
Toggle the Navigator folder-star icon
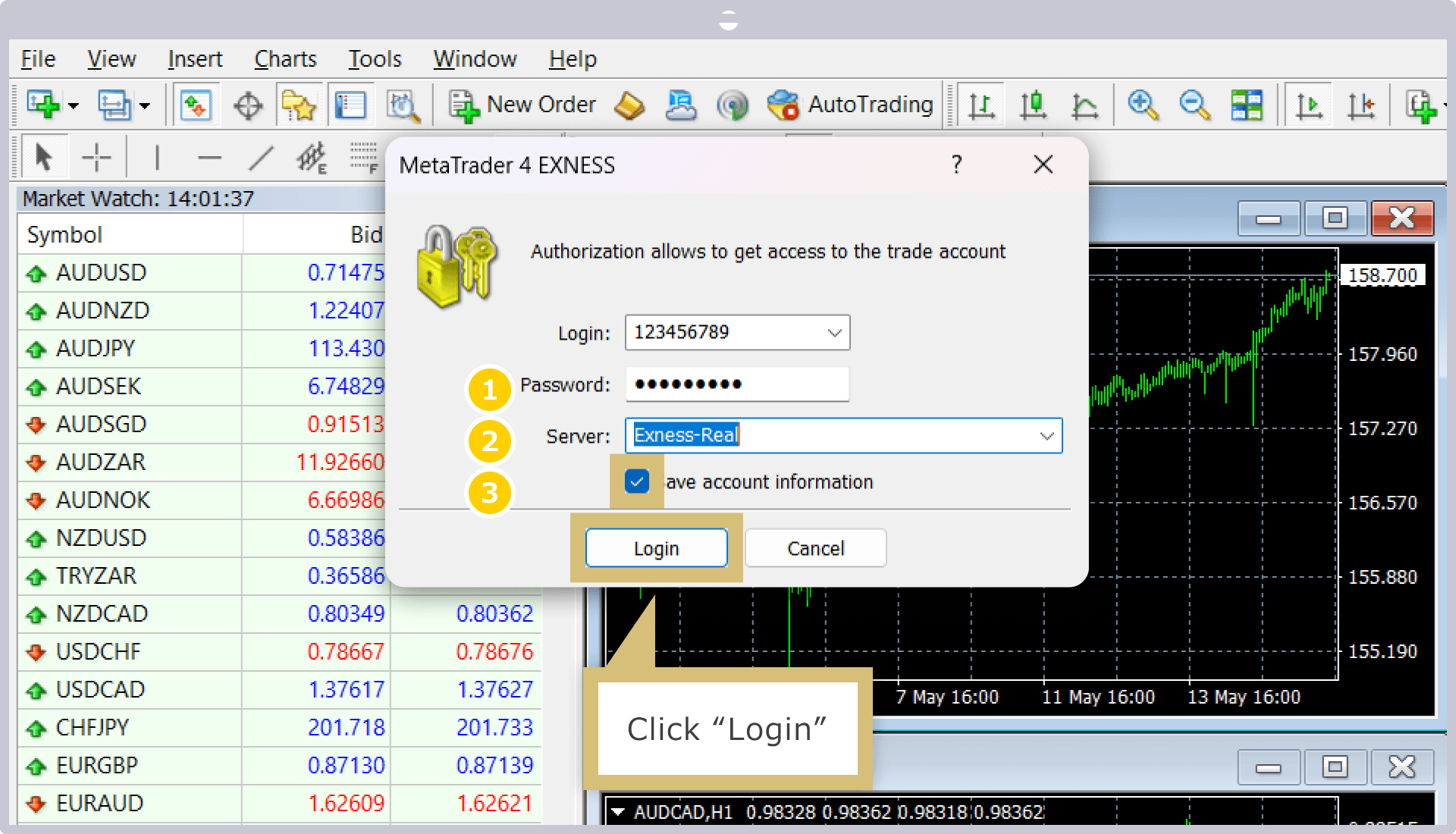point(299,105)
